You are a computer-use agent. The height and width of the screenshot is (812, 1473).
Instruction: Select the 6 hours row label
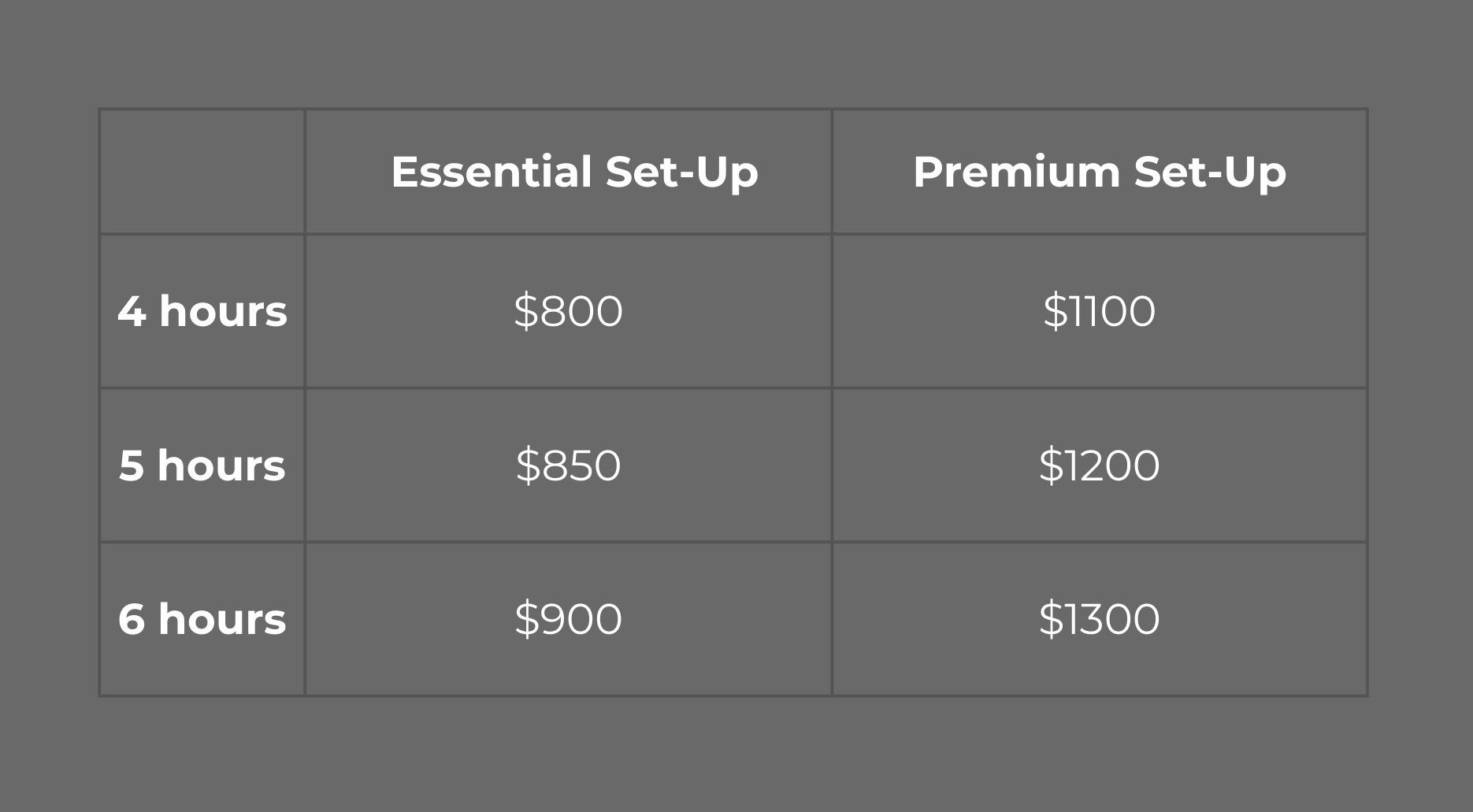pyautogui.click(x=202, y=619)
